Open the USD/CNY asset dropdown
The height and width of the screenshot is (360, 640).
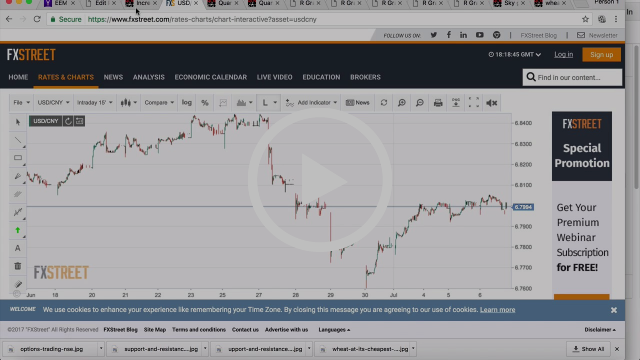click(53, 103)
